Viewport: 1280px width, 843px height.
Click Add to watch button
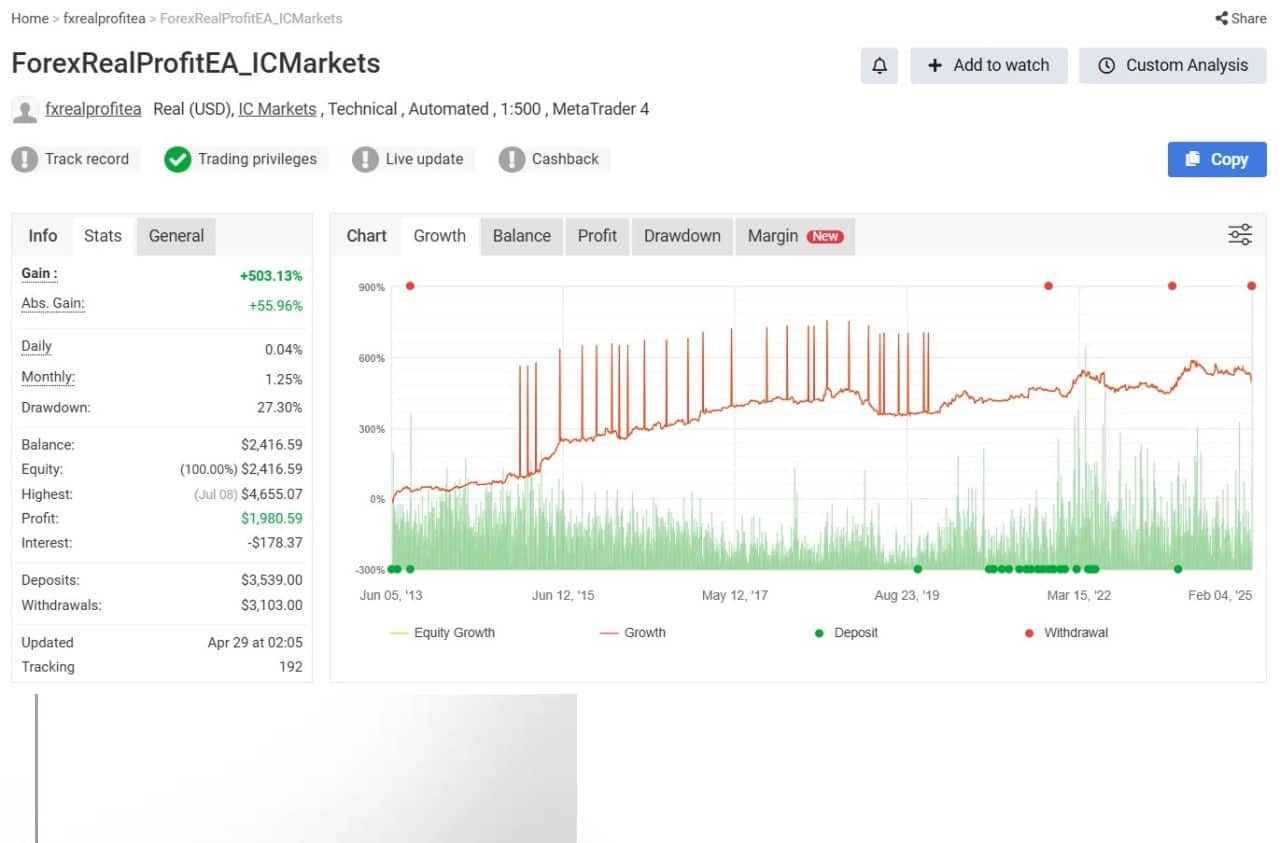pyautogui.click(x=988, y=66)
